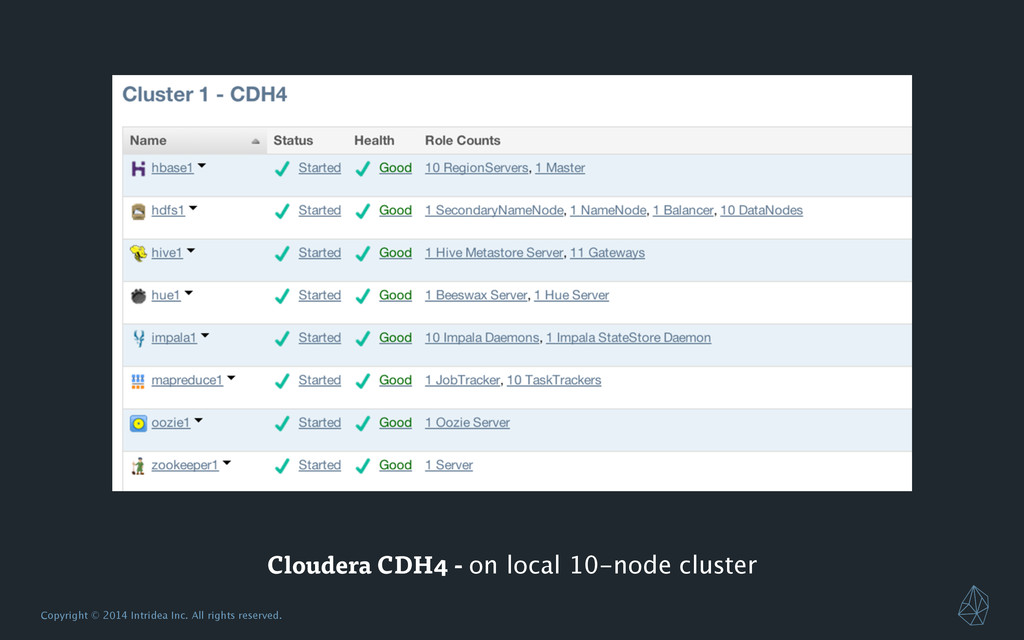The height and width of the screenshot is (640, 1024).
Task: Open the oozie1 service link
Action: (171, 423)
